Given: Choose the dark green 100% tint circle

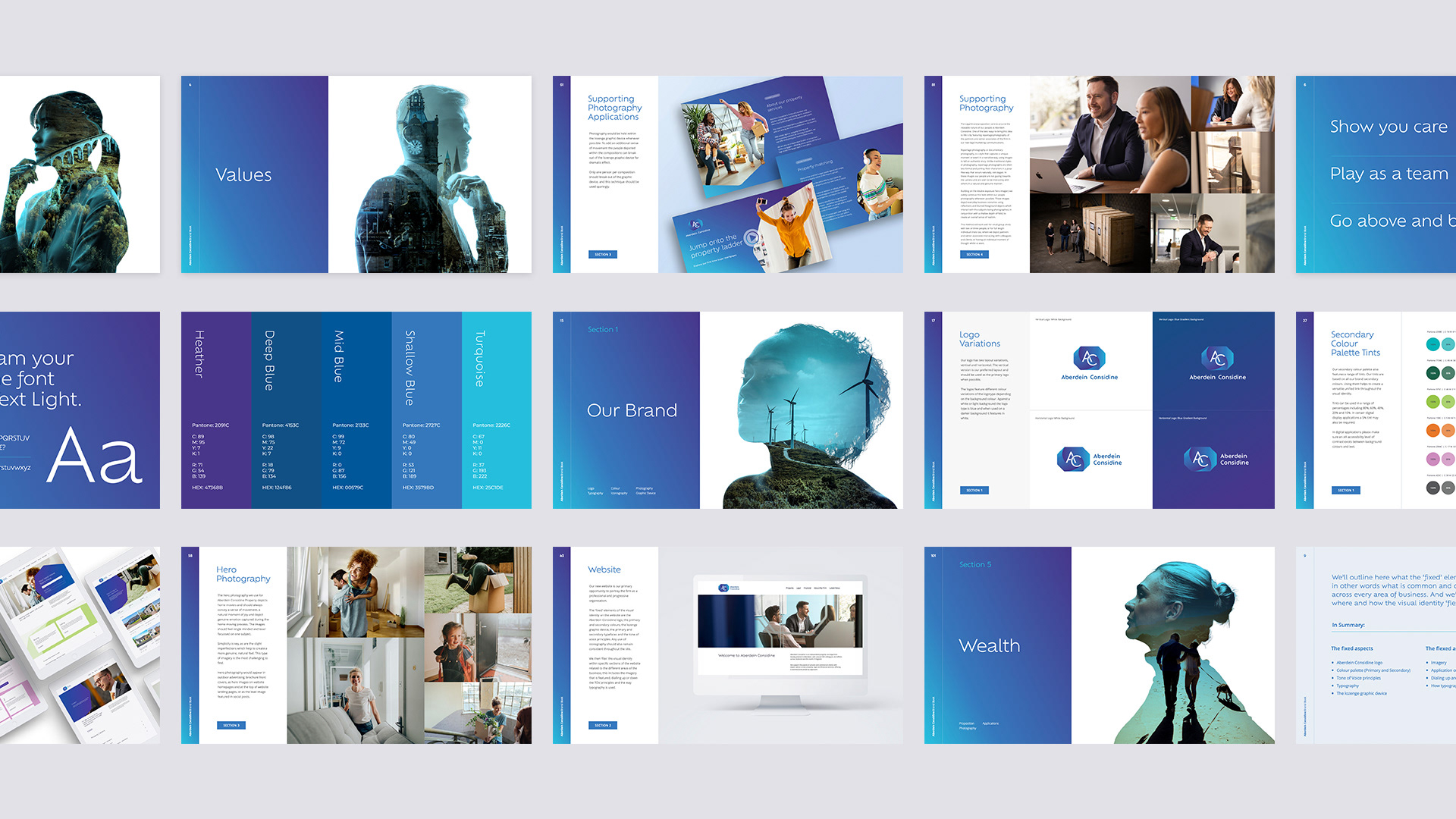Looking at the screenshot, I should [x=1432, y=373].
